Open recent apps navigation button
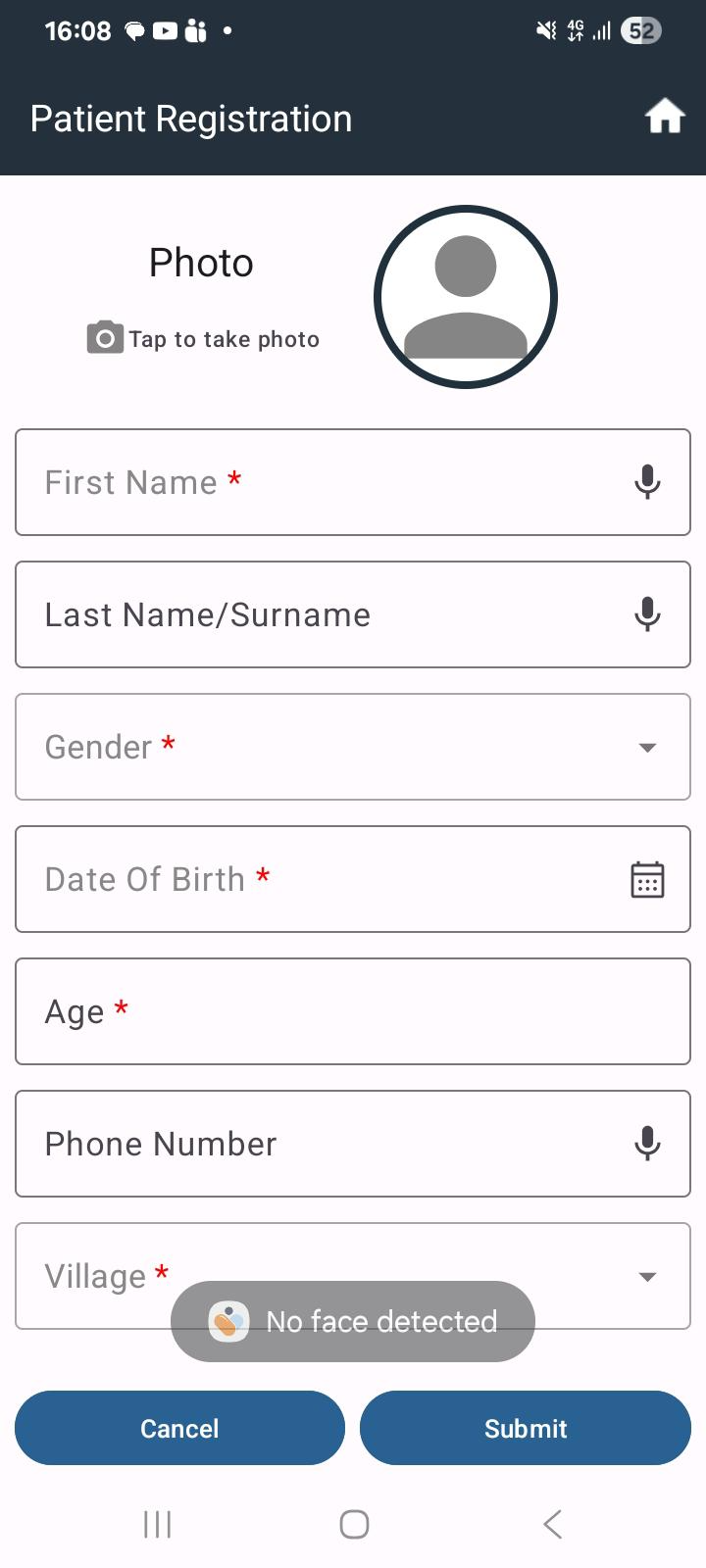This screenshot has height=1568, width=706. 157,1524
